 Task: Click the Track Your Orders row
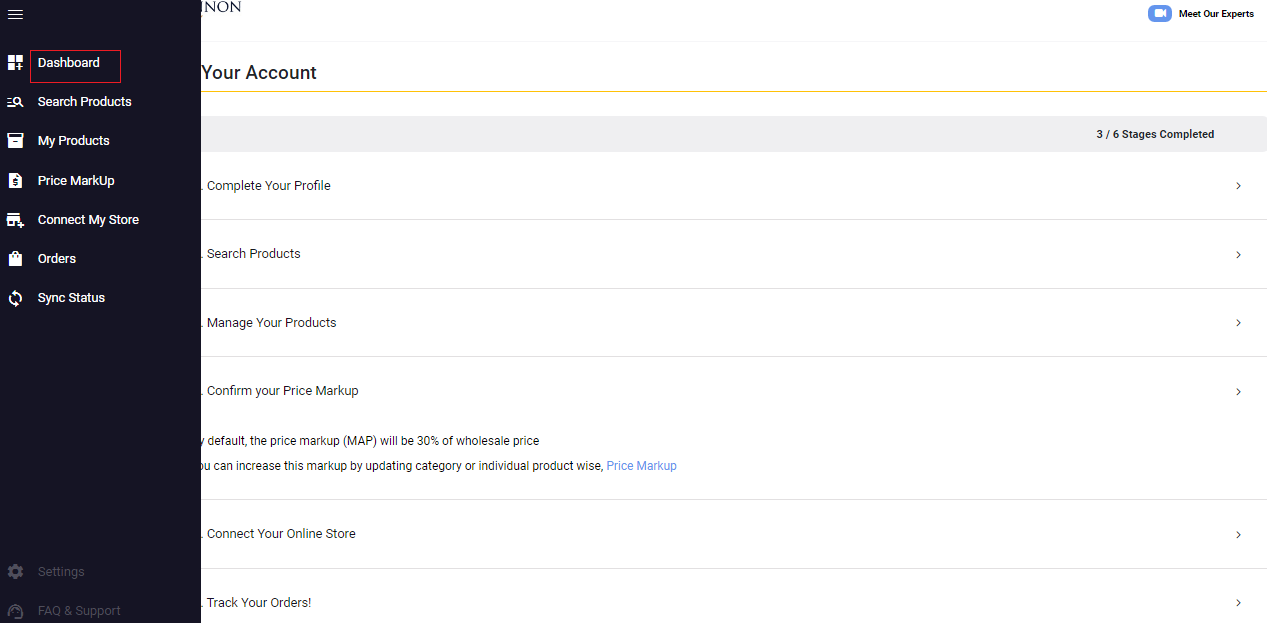700,602
